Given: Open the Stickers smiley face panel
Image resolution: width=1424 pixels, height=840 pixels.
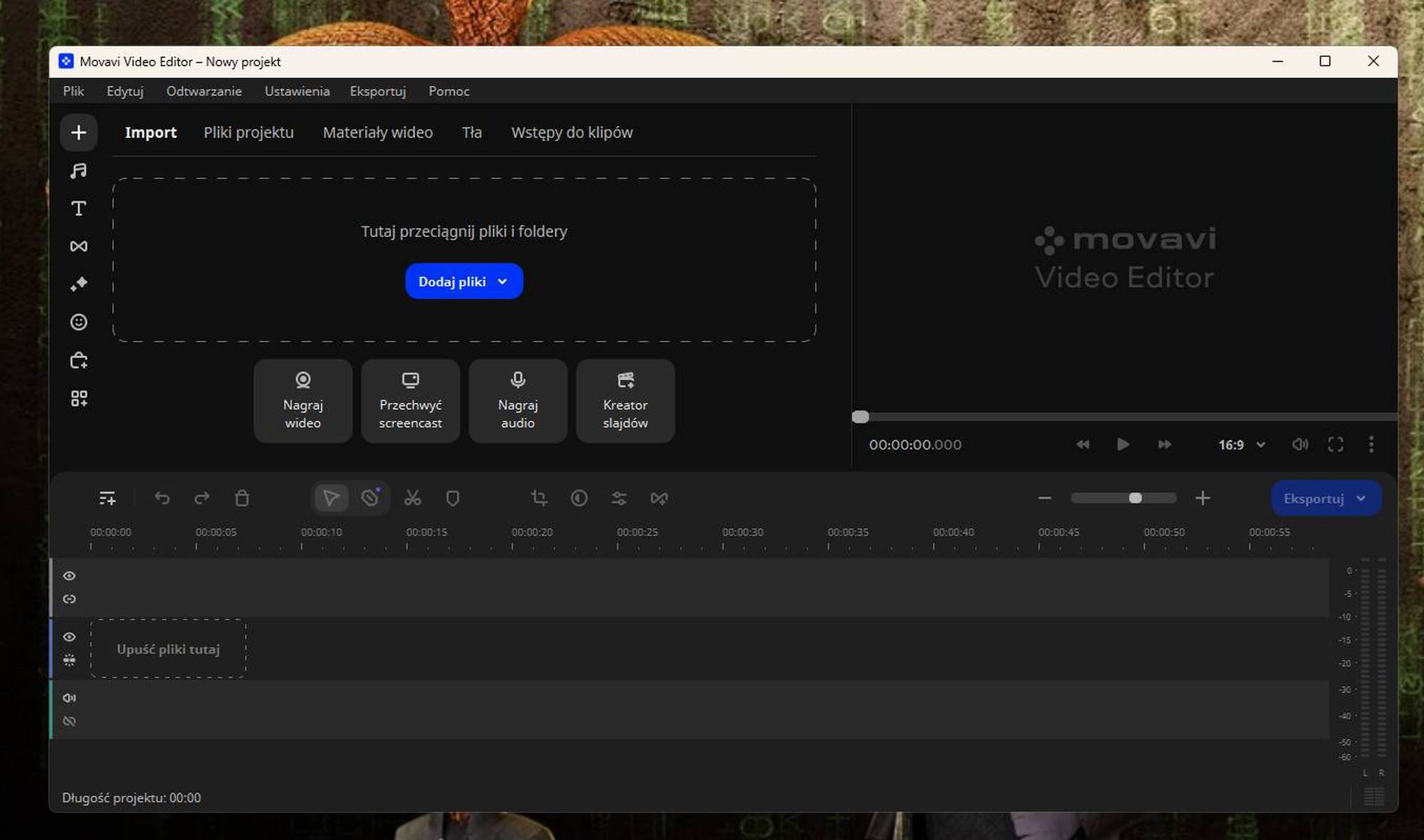Looking at the screenshot, I should tap(78, 322).
